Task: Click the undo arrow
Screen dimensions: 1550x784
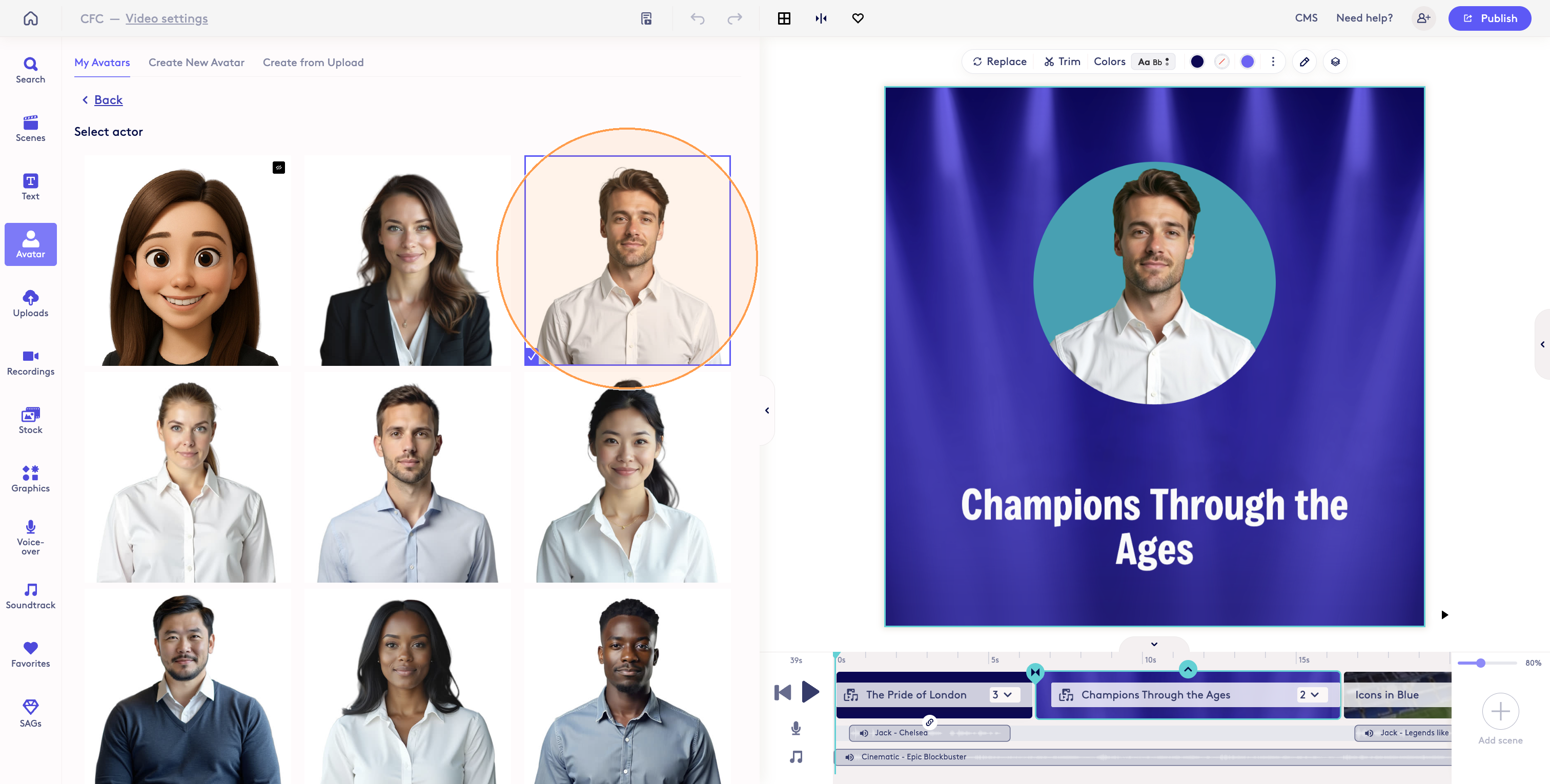Action: pyautogui.click(x=697, y=18)
